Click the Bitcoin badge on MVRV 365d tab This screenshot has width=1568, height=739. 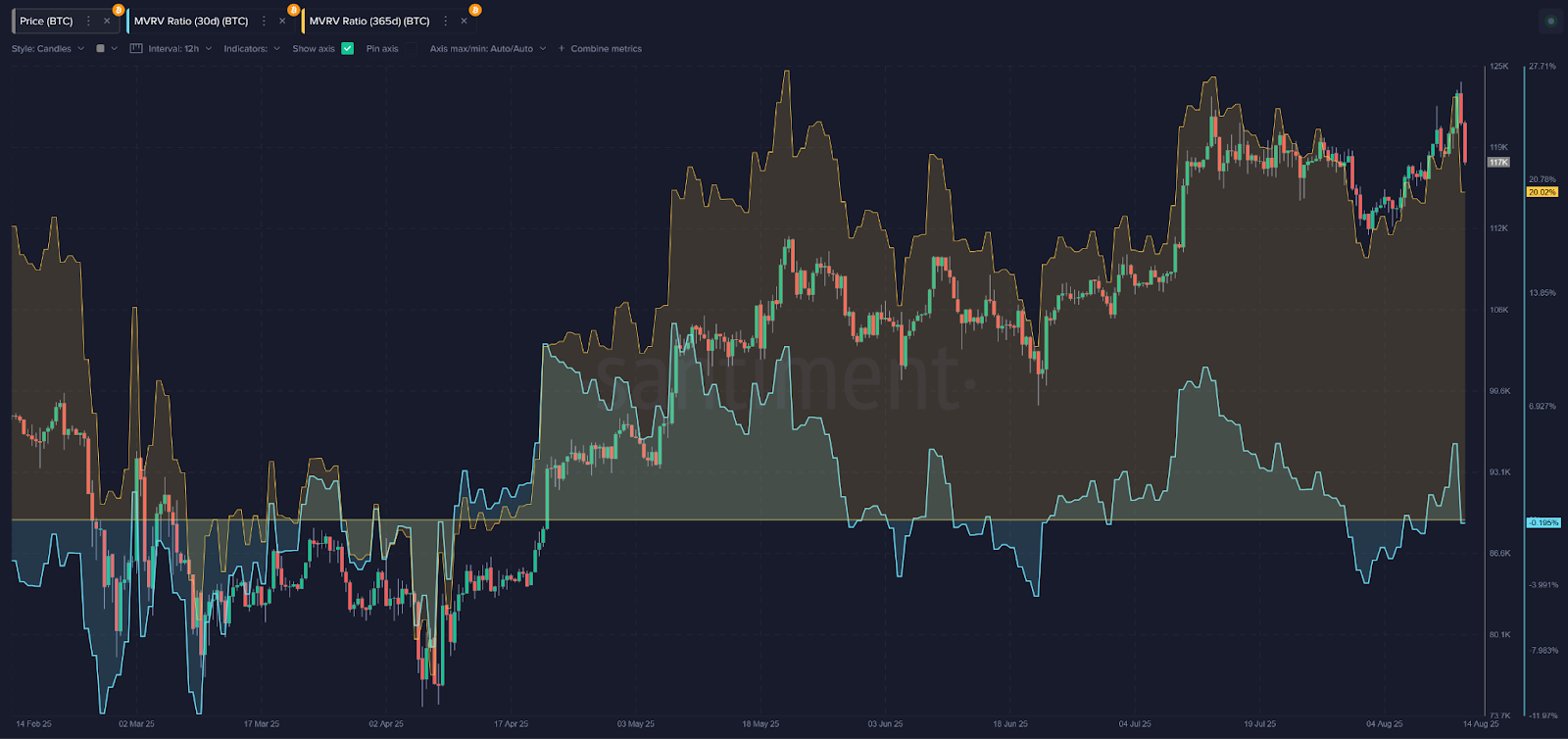(x=474, y=10)
